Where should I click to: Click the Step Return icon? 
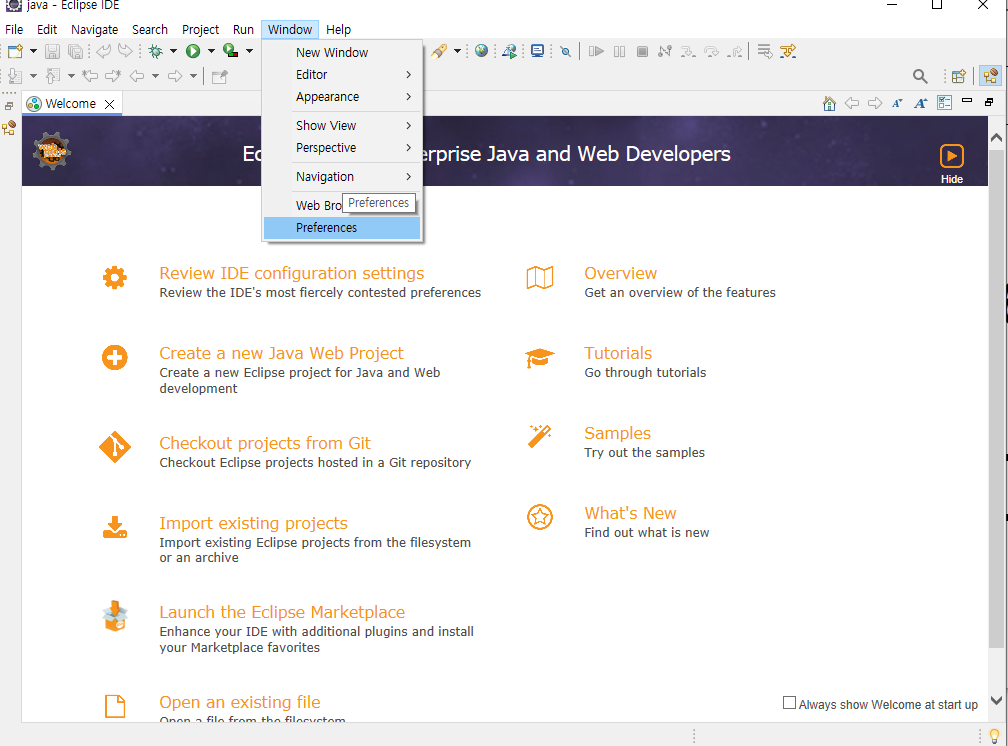coord(734,51)
